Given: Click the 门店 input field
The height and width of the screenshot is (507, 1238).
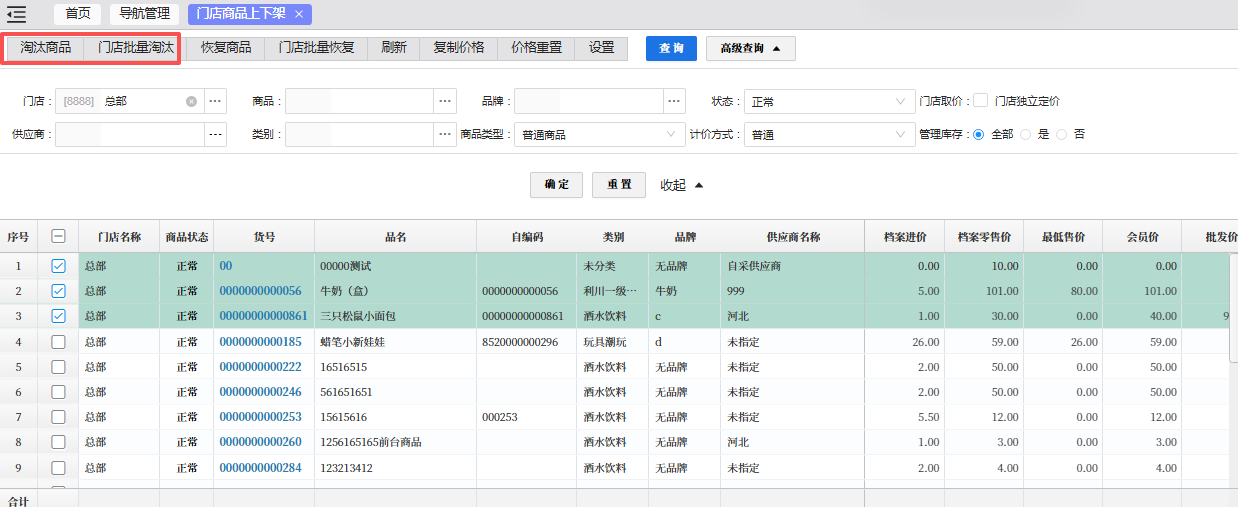Looking at the screenshot, I should tap(130, 101).
